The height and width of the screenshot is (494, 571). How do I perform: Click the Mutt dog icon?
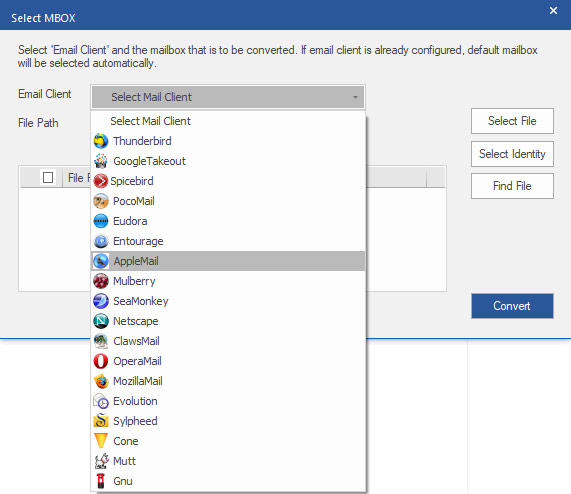(x=101, y=461)
